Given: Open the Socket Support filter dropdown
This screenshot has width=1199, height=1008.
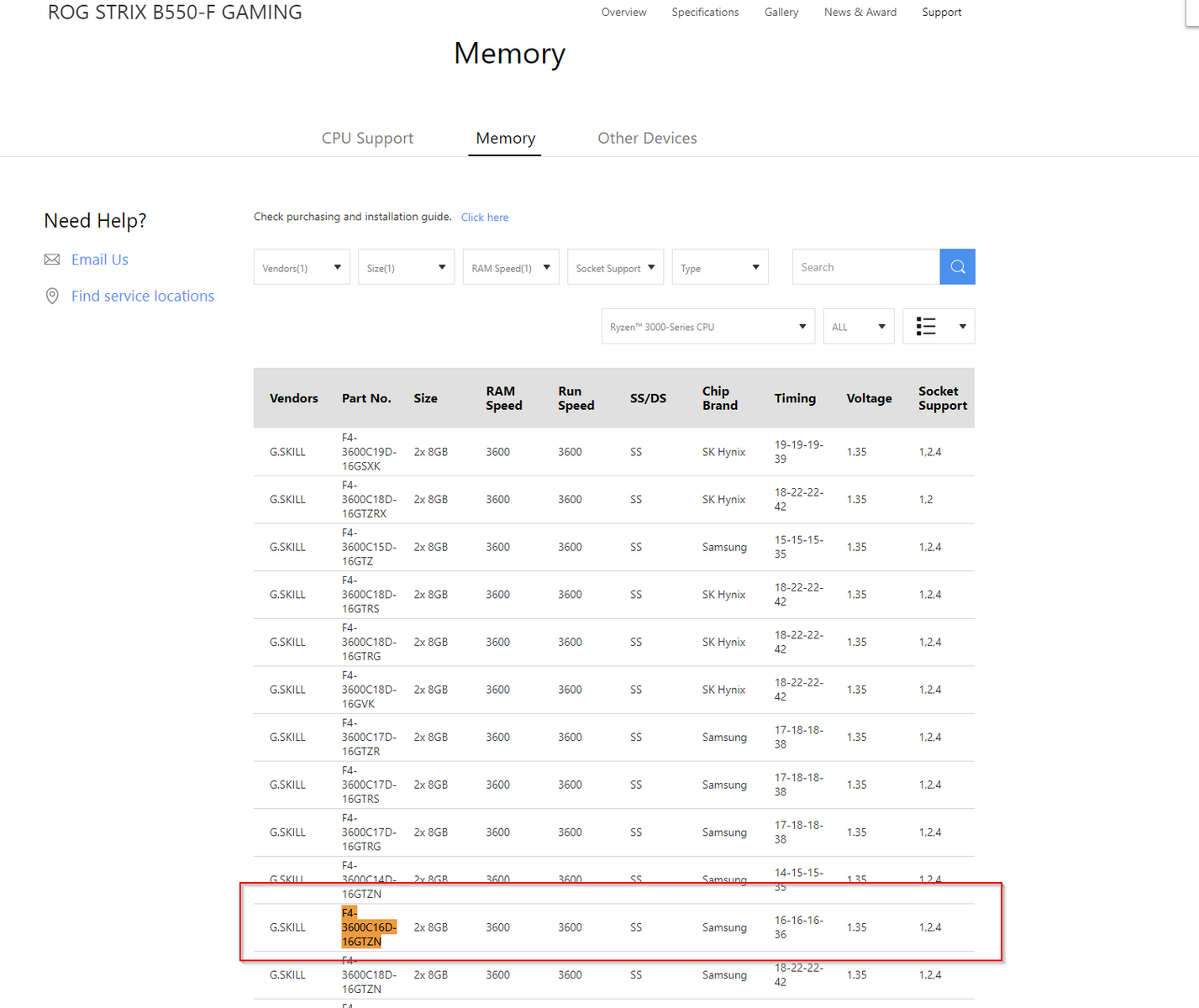Looking at the screenshot, I should pyautogui.click(x=615, y=267).
